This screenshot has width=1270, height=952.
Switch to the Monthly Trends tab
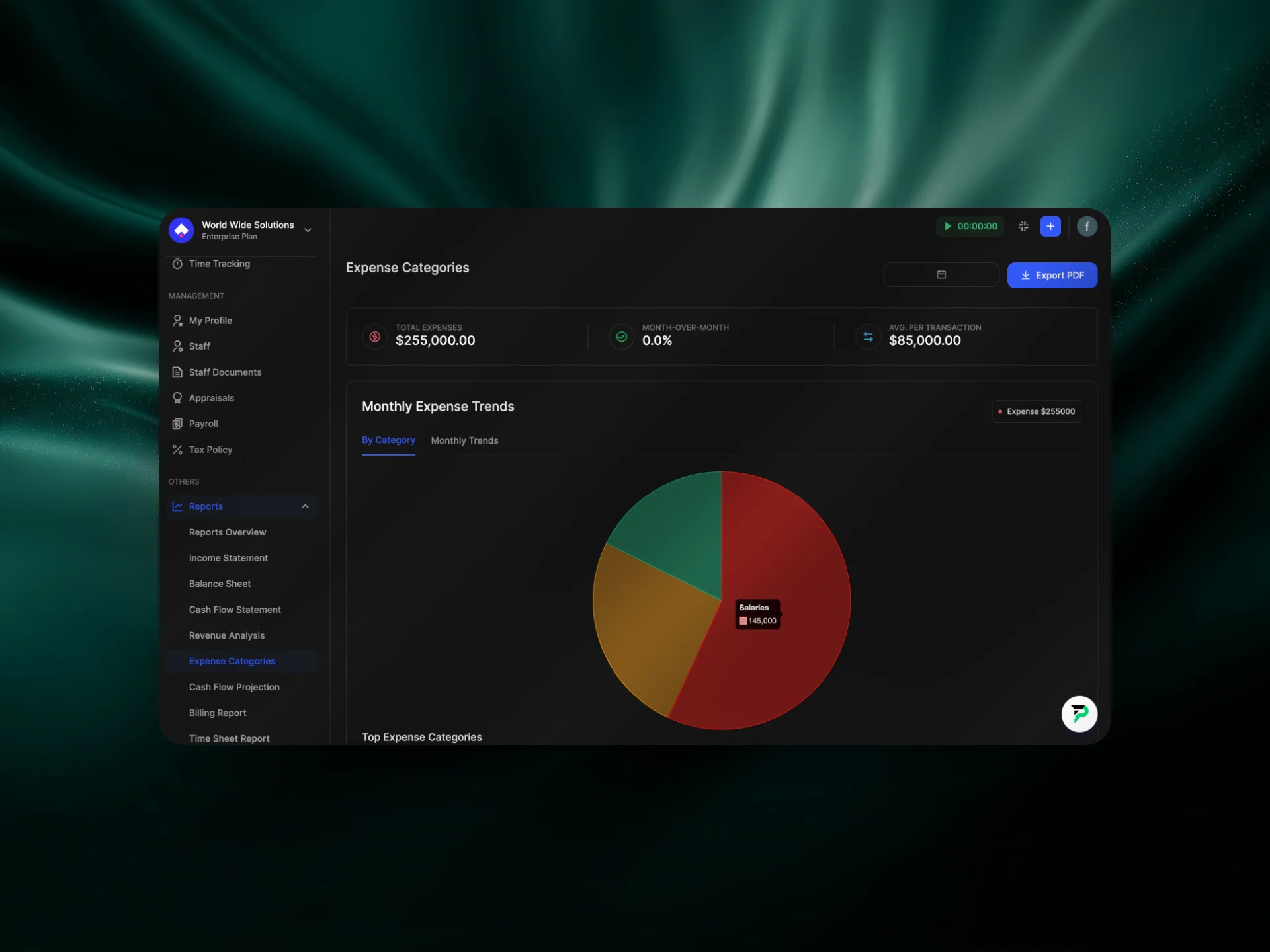point(464,440)
